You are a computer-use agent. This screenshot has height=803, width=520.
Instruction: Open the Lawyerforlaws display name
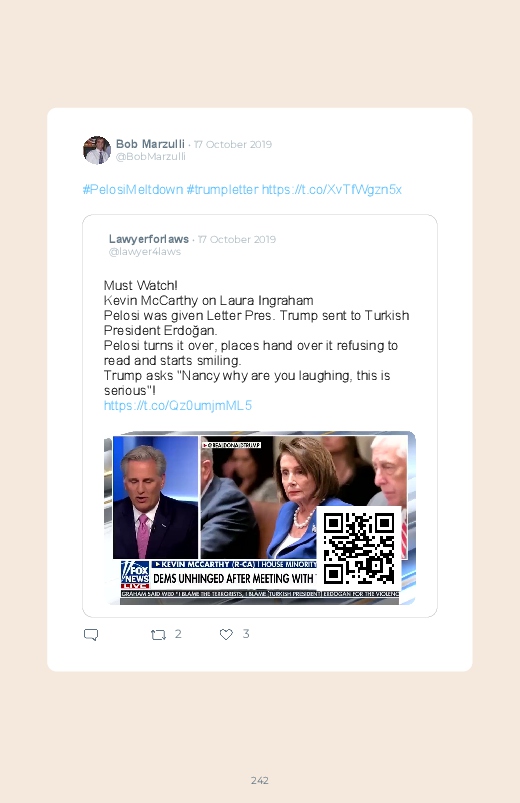[x=149, y=239]
